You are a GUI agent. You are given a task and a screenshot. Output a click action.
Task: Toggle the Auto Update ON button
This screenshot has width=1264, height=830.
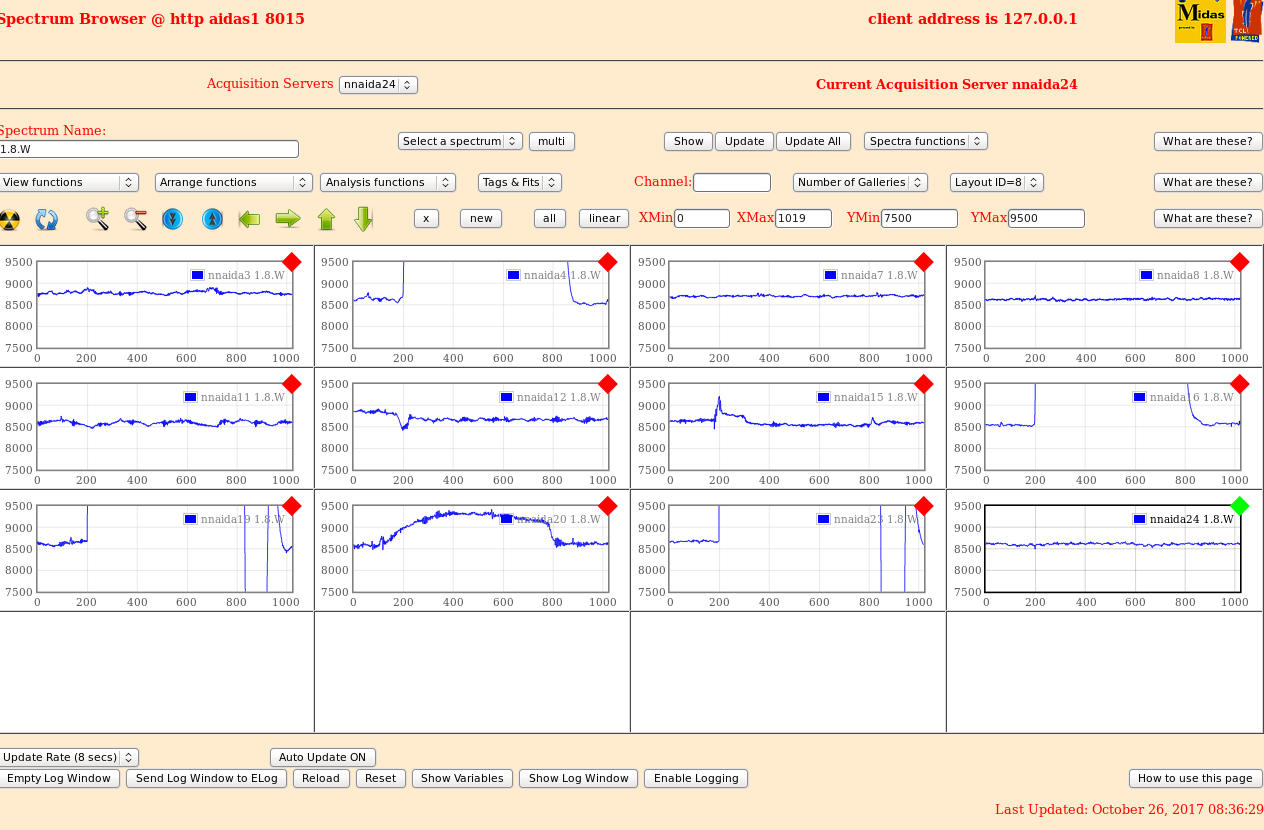322,757
